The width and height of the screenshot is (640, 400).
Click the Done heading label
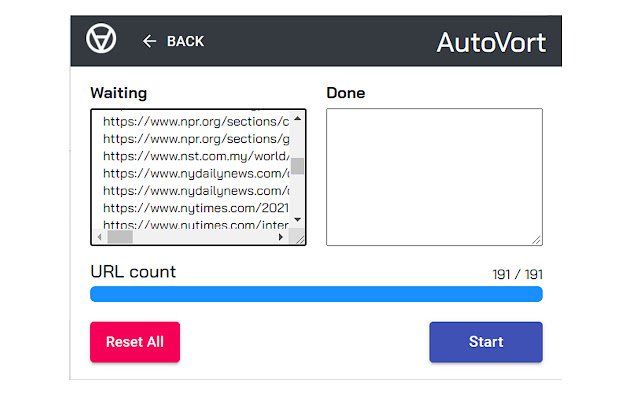[x=346, y=93]
